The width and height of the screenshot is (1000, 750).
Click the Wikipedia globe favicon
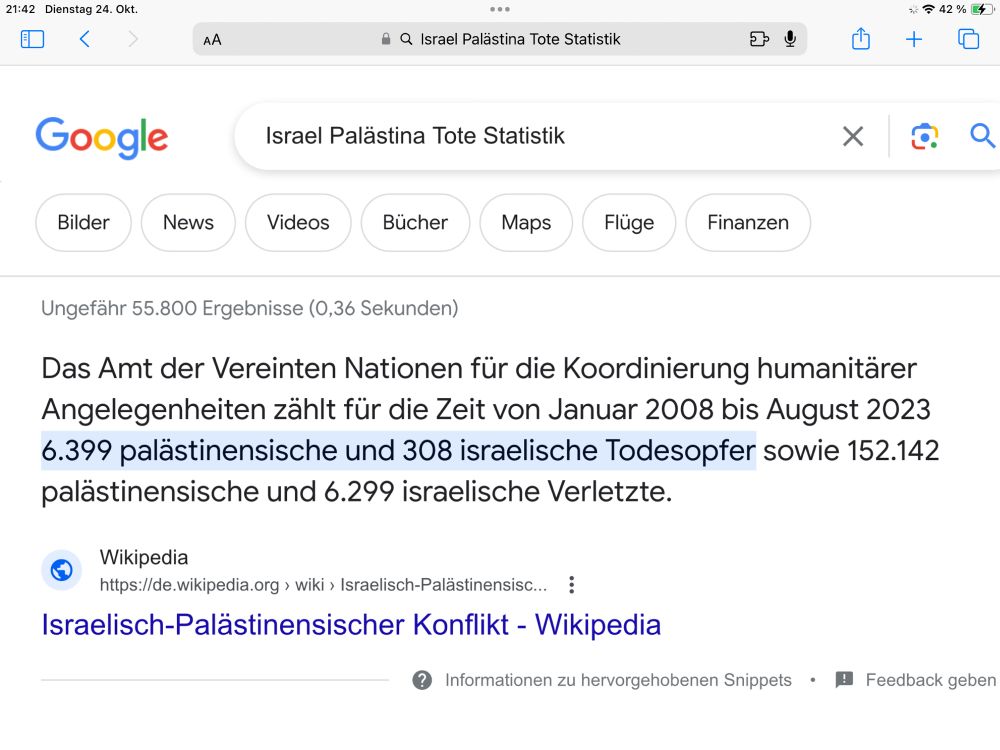(61, 570)
